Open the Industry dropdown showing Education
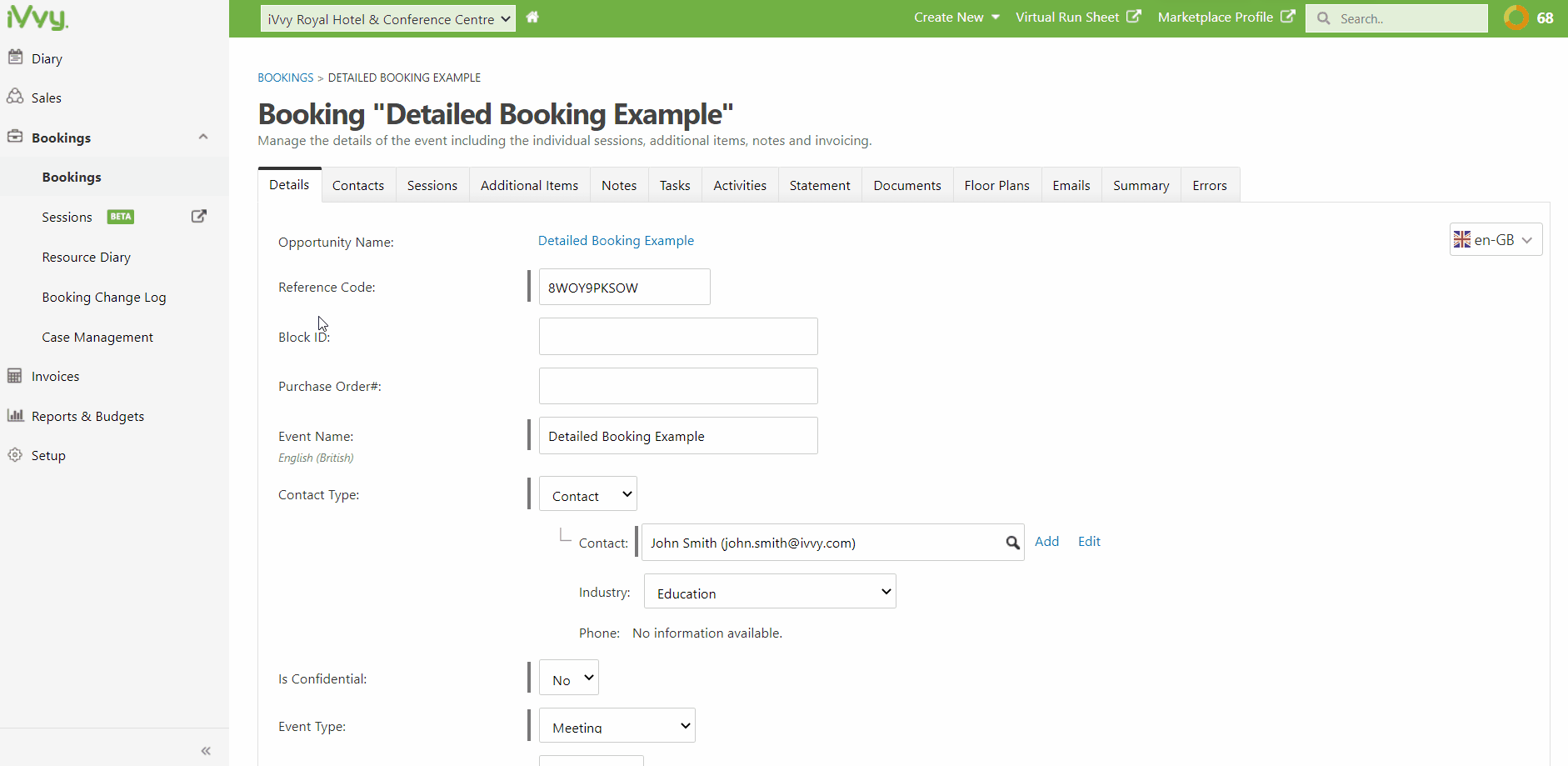Viewport: 1568px width, 766px height. pyautogui.click(x=770, y=592)
